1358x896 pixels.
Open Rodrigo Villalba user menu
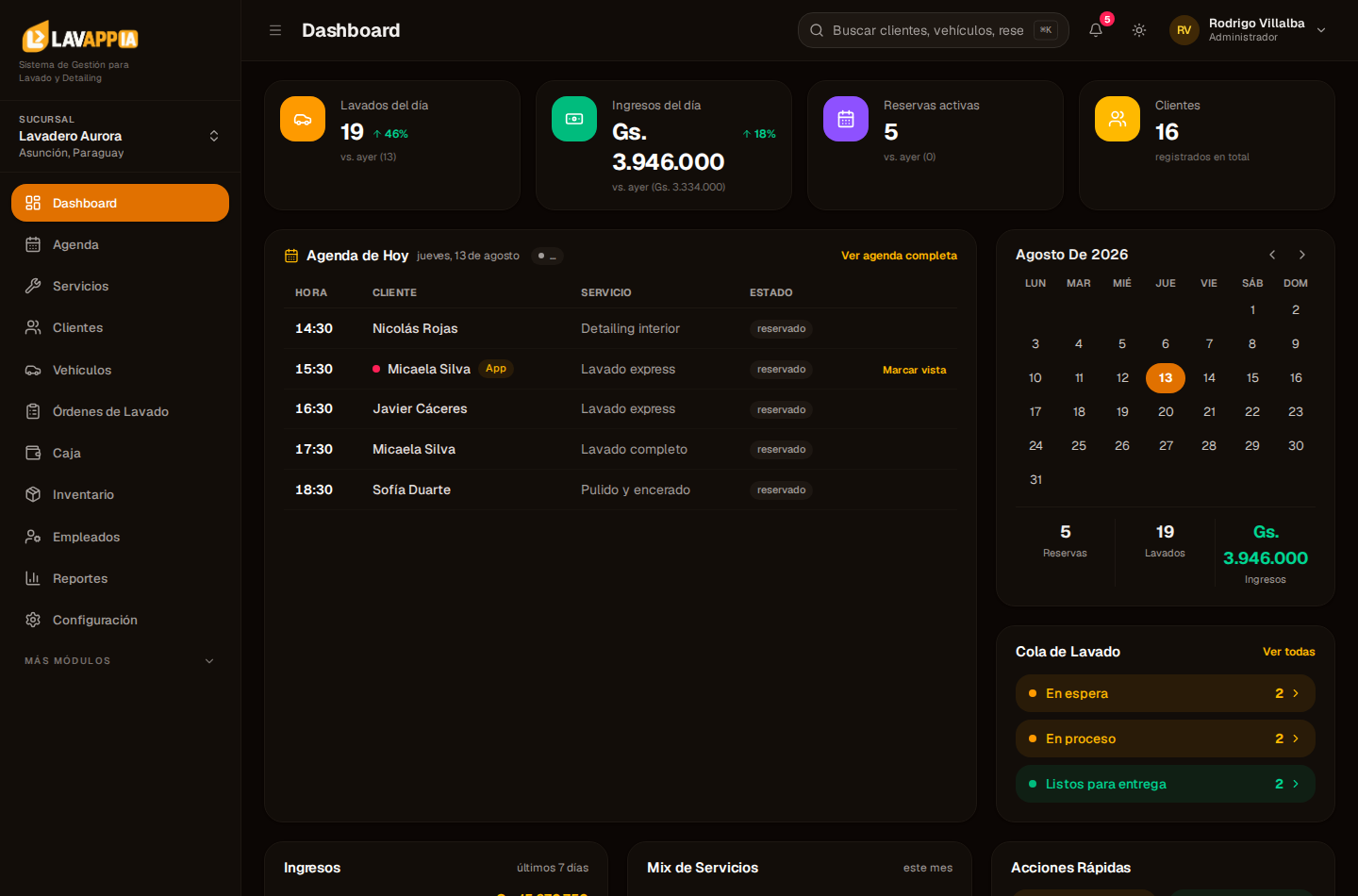pos(1249,30)
